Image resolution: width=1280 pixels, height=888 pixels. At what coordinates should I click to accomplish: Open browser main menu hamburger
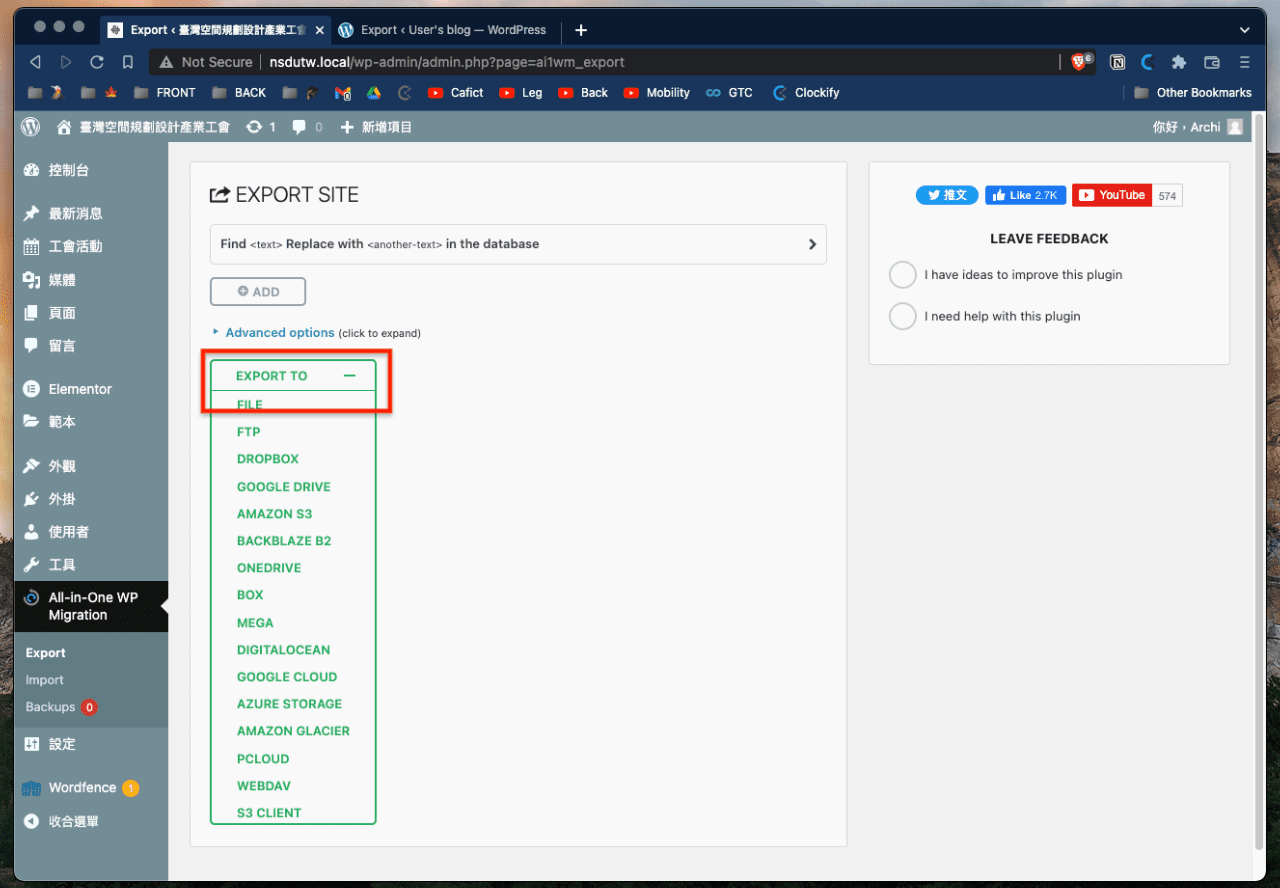(1245, 62)
